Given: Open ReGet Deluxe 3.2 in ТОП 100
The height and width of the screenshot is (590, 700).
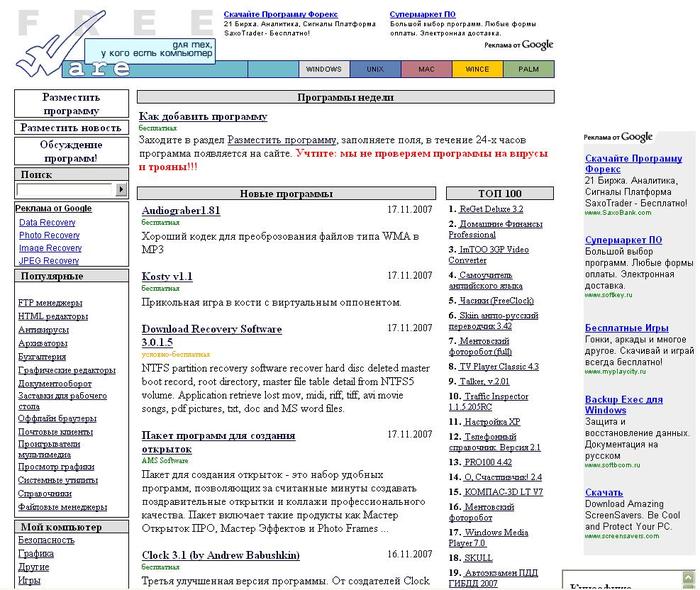Looking at the screenshot, I should (491, 209).
